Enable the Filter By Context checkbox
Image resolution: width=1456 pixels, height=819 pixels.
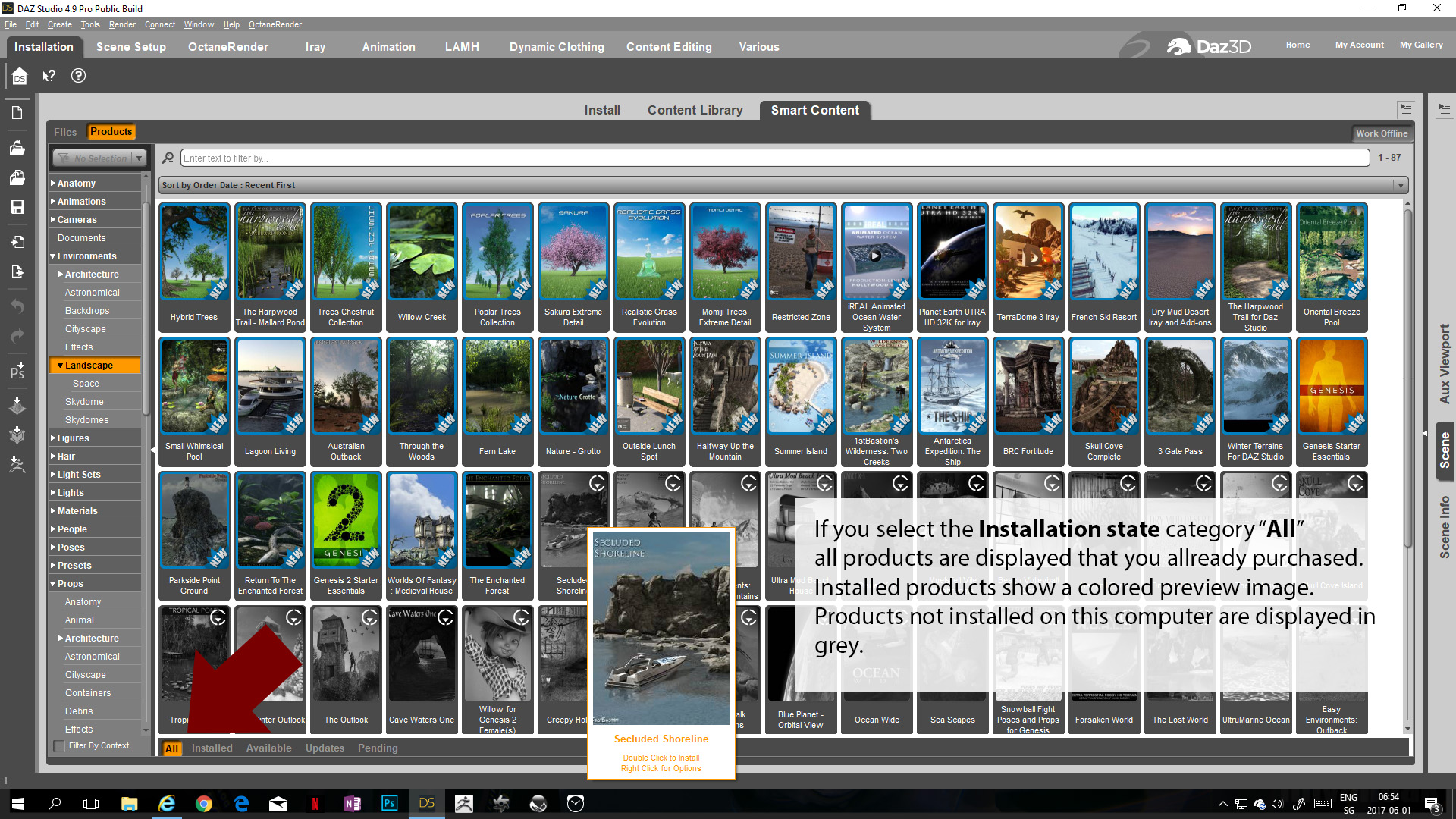tap(59, 746)
